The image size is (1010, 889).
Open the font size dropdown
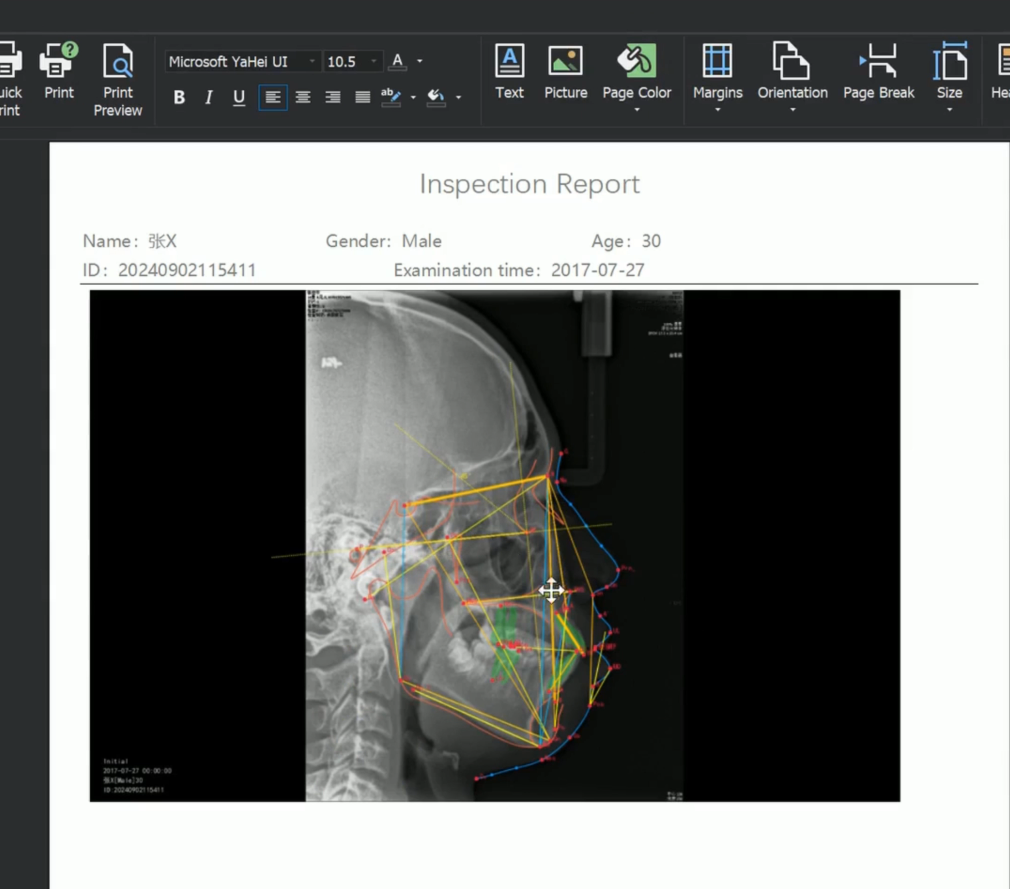(374, 62)
